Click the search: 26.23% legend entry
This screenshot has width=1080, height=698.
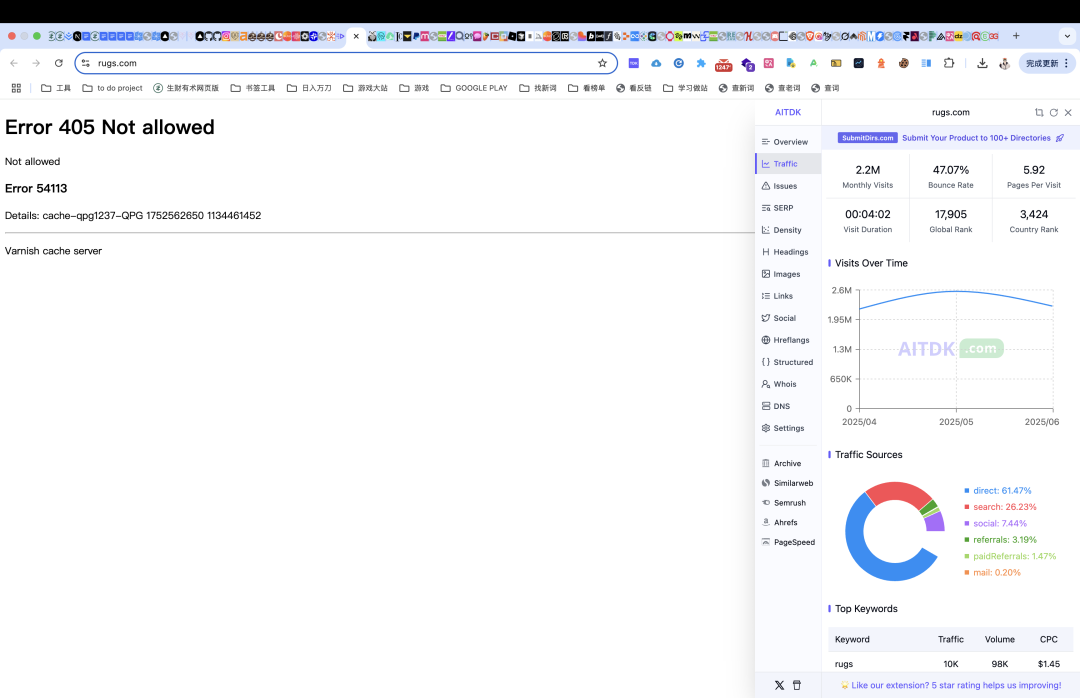click(1001, 507)
